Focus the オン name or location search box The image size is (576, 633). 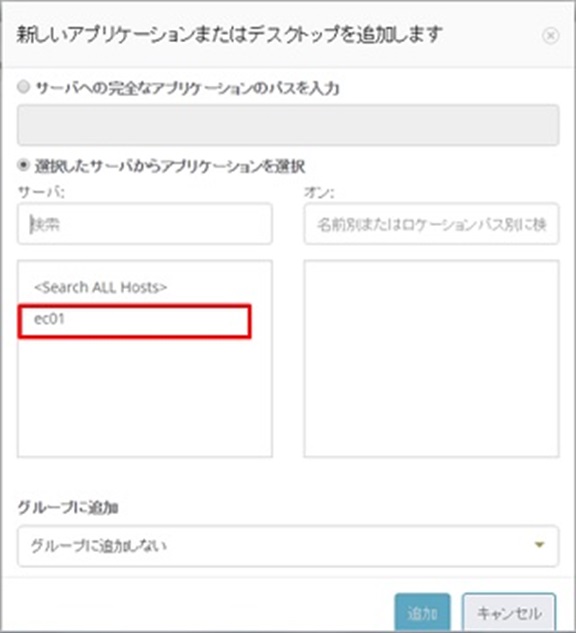[431, 224]
